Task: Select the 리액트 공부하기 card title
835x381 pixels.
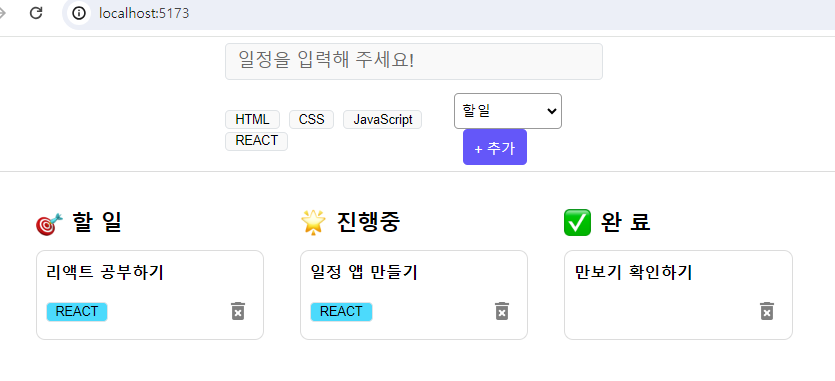Action: point(105,272)
